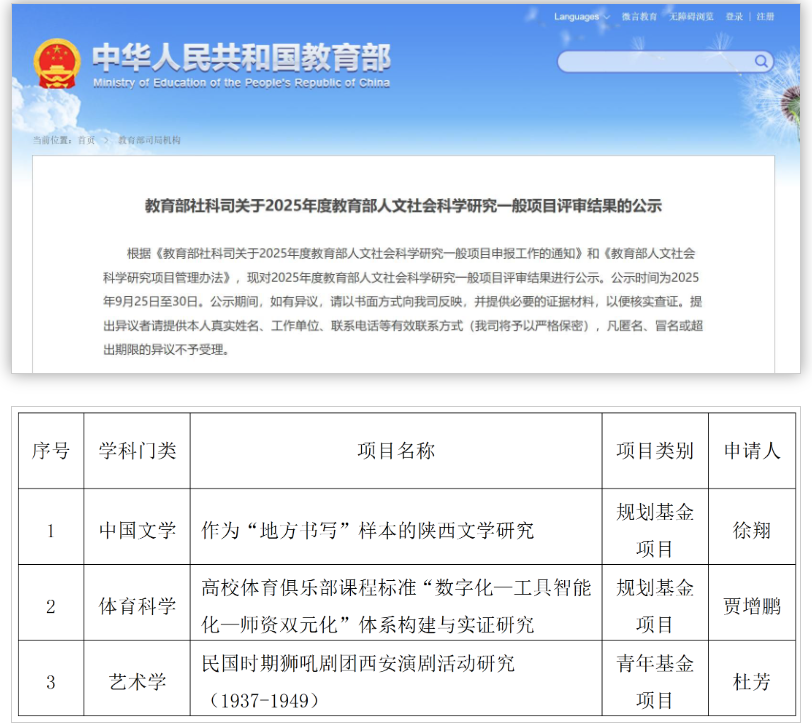The width and height of the screenshot is (812, 728).
Task: Select the 中国文学 discipline cell
Action: click(x=137, y=527)
